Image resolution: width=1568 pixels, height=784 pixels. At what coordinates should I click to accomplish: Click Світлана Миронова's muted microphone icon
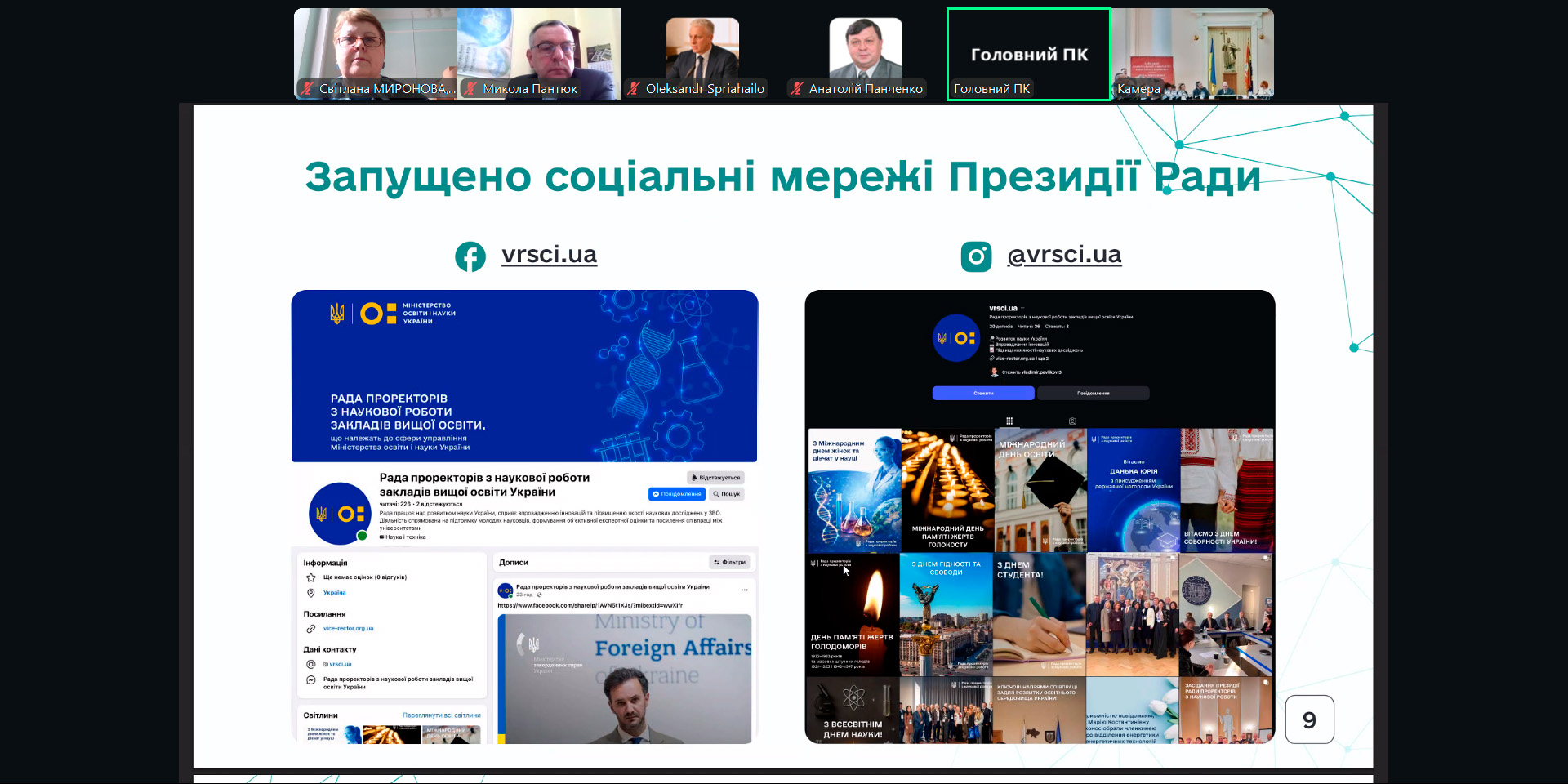pyautogui.click(x=307, y=89)
